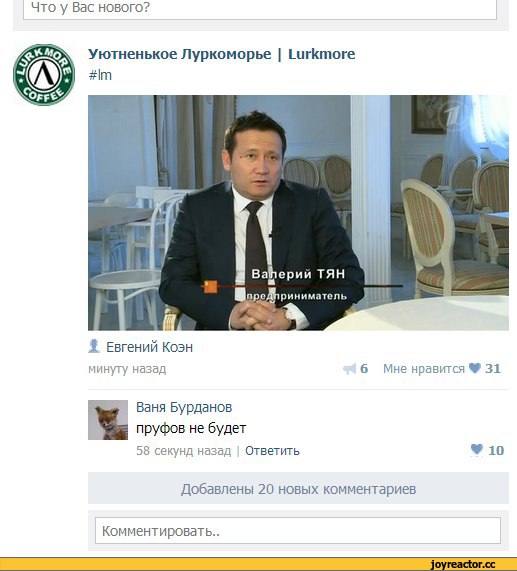Click the repost count 6
The height and width of the screenshot is (571, 517).
click(x=364, y=369)
